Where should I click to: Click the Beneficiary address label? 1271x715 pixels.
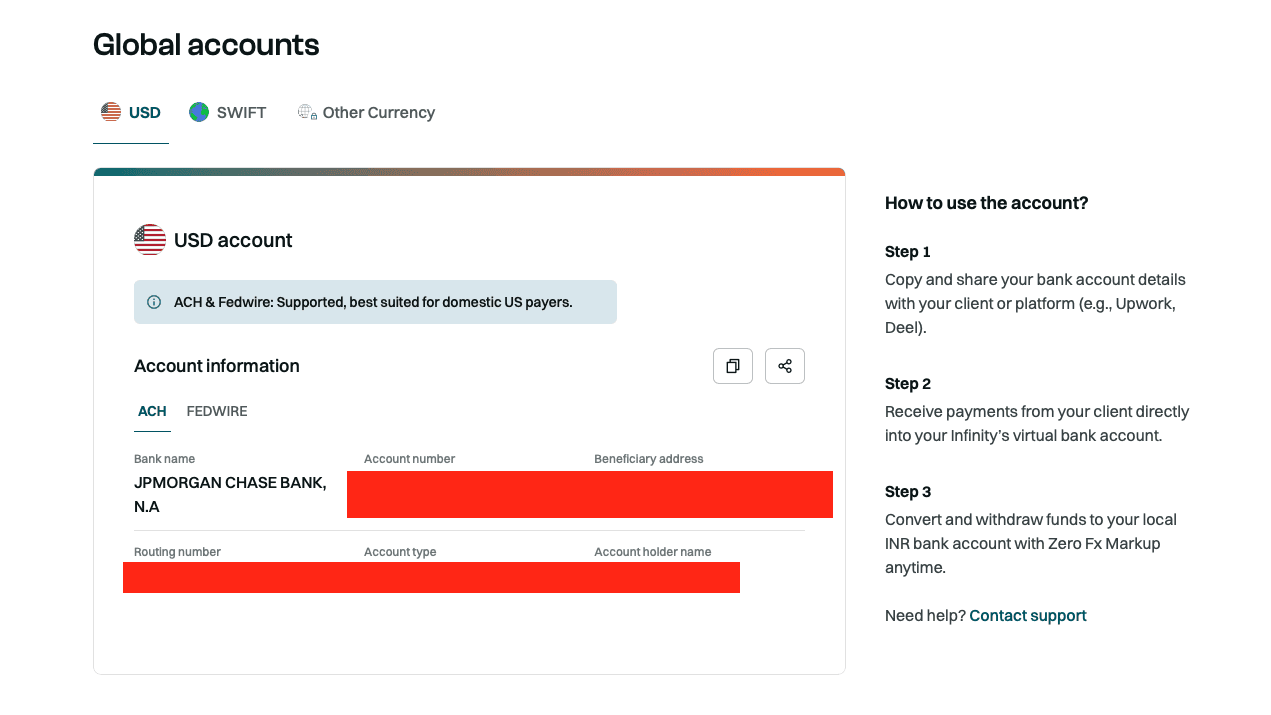(649, 459)
